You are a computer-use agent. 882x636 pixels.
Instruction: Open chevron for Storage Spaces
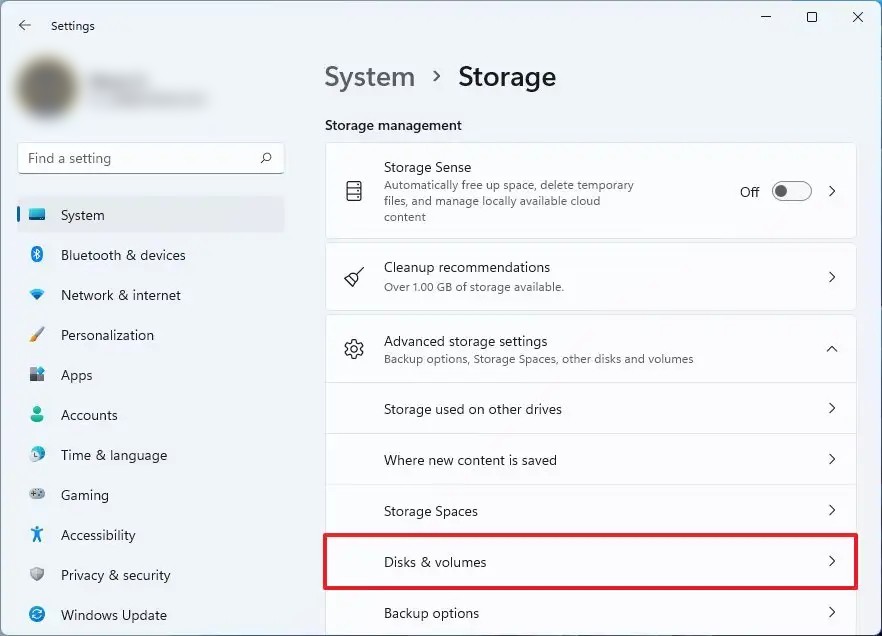832,510
